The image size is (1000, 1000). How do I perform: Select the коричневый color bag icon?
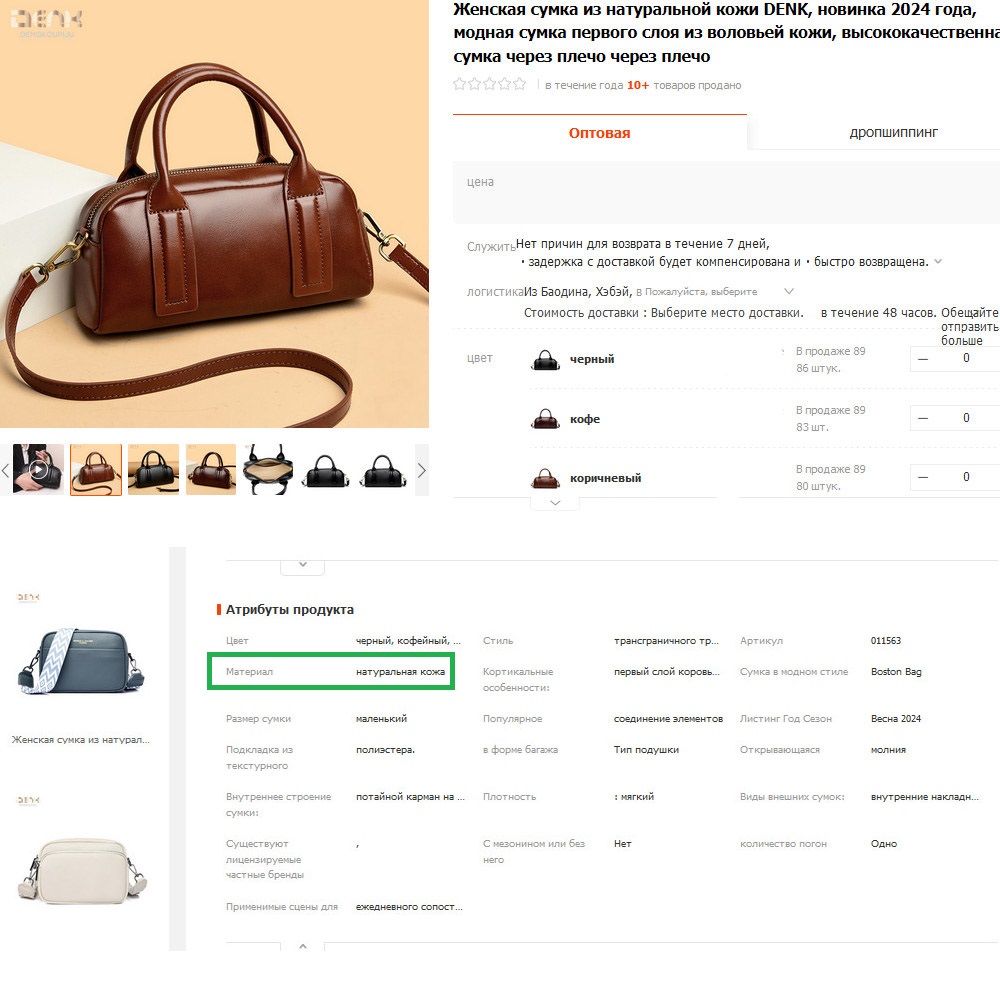[546, 478]
